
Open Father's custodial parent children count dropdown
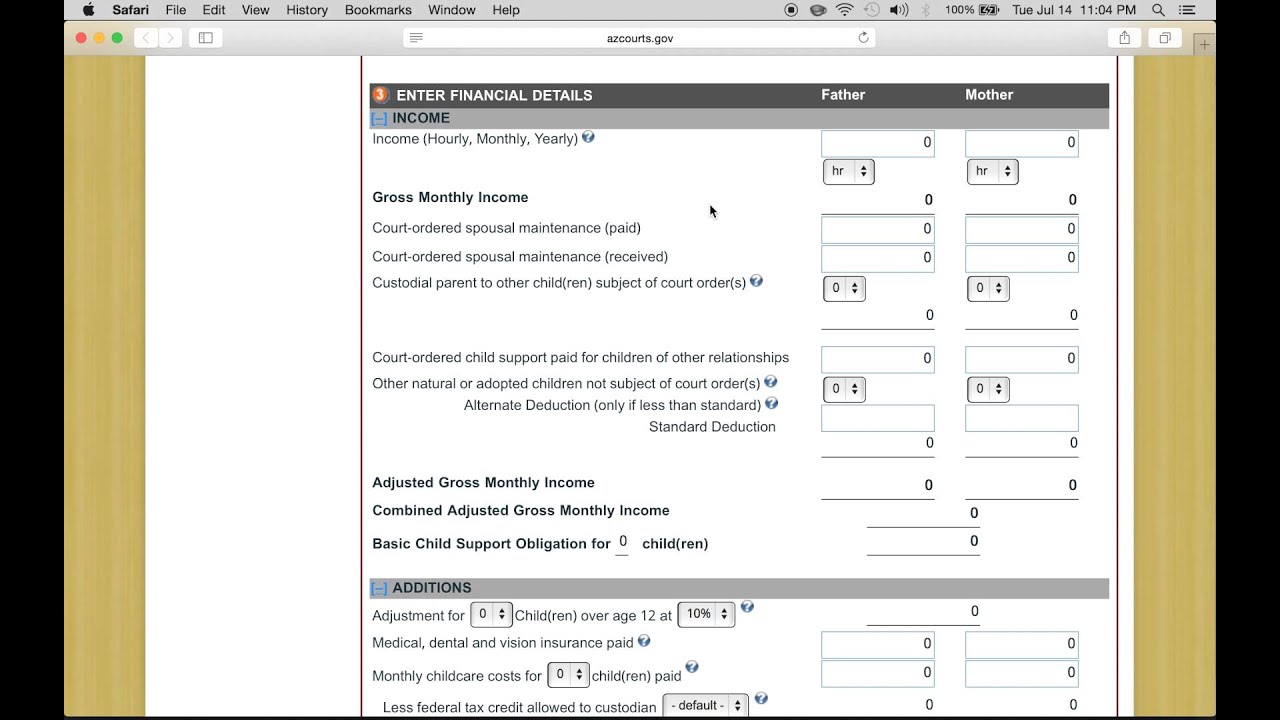point(844,288)
